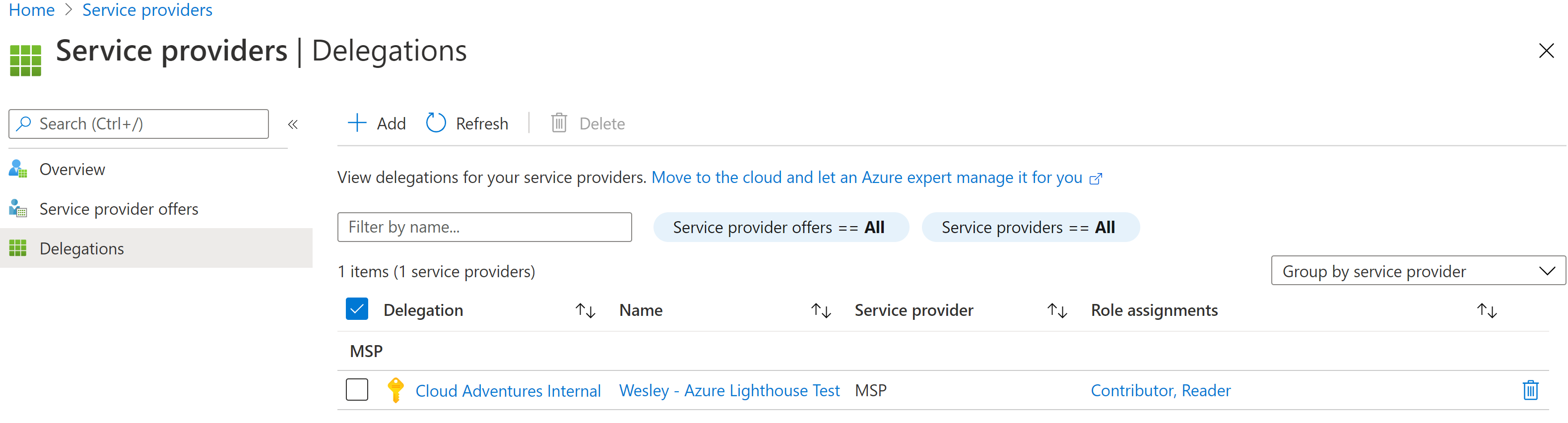Open Wesley - Azure Lighthouse Test offer
The image size is (1568, 423).
pyautogui.click(x=729, y=391)
